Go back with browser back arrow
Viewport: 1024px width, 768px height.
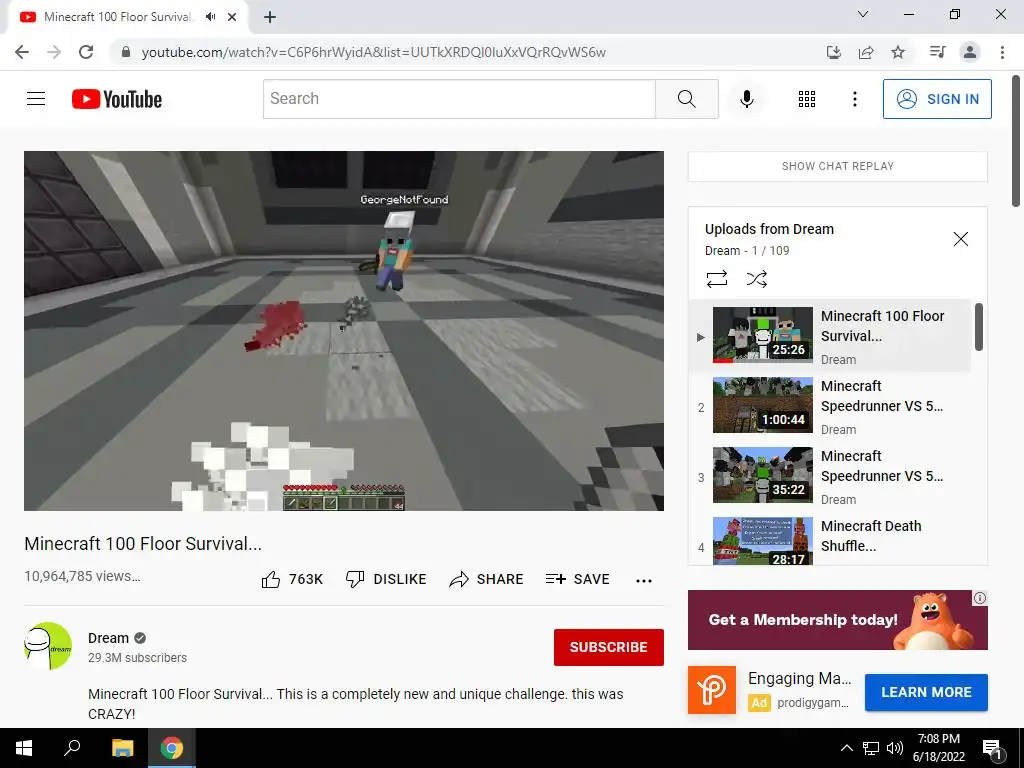coord(22,52)
